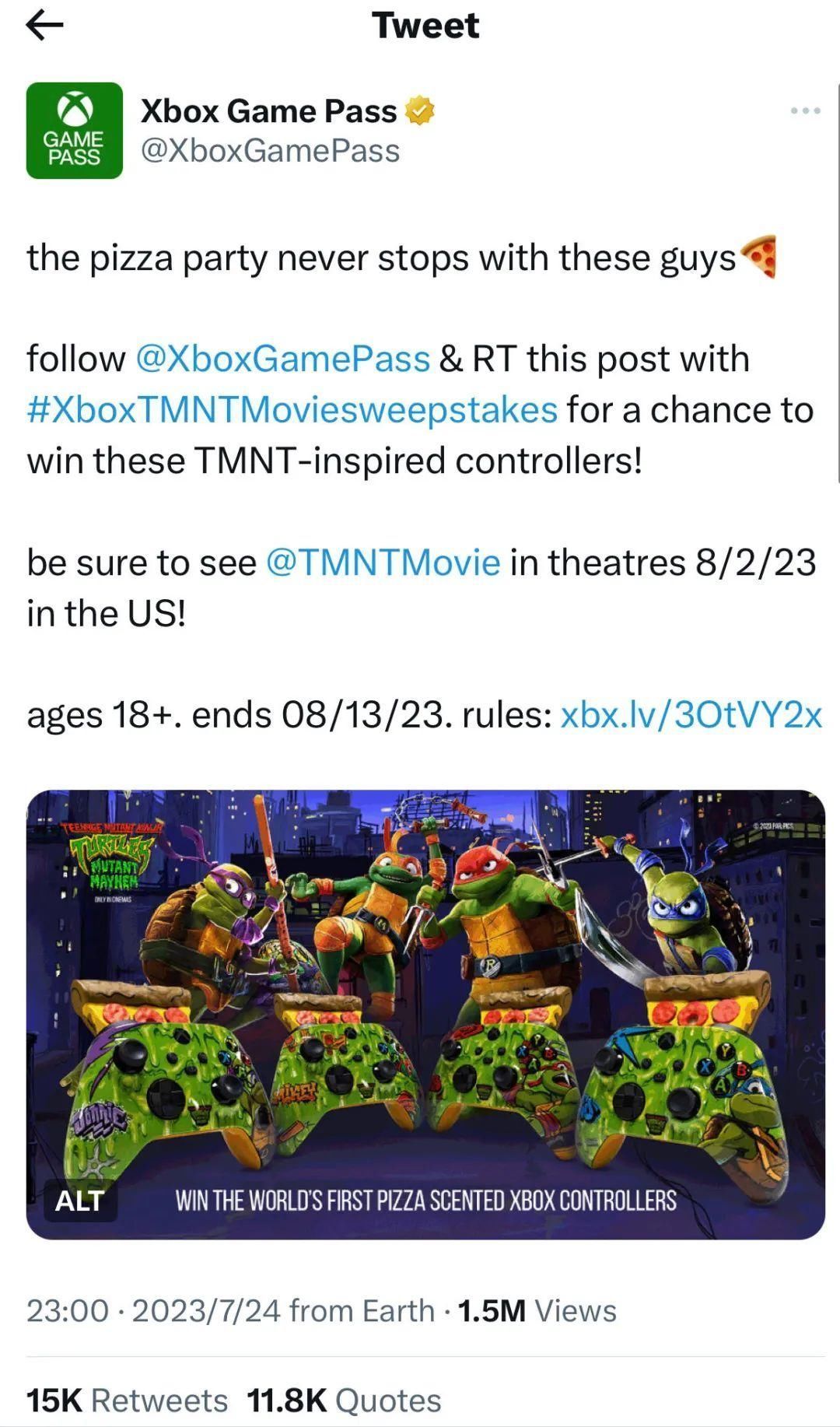View ALT text badge on image
This screenshot has width=840, height=1427.
79,1200
